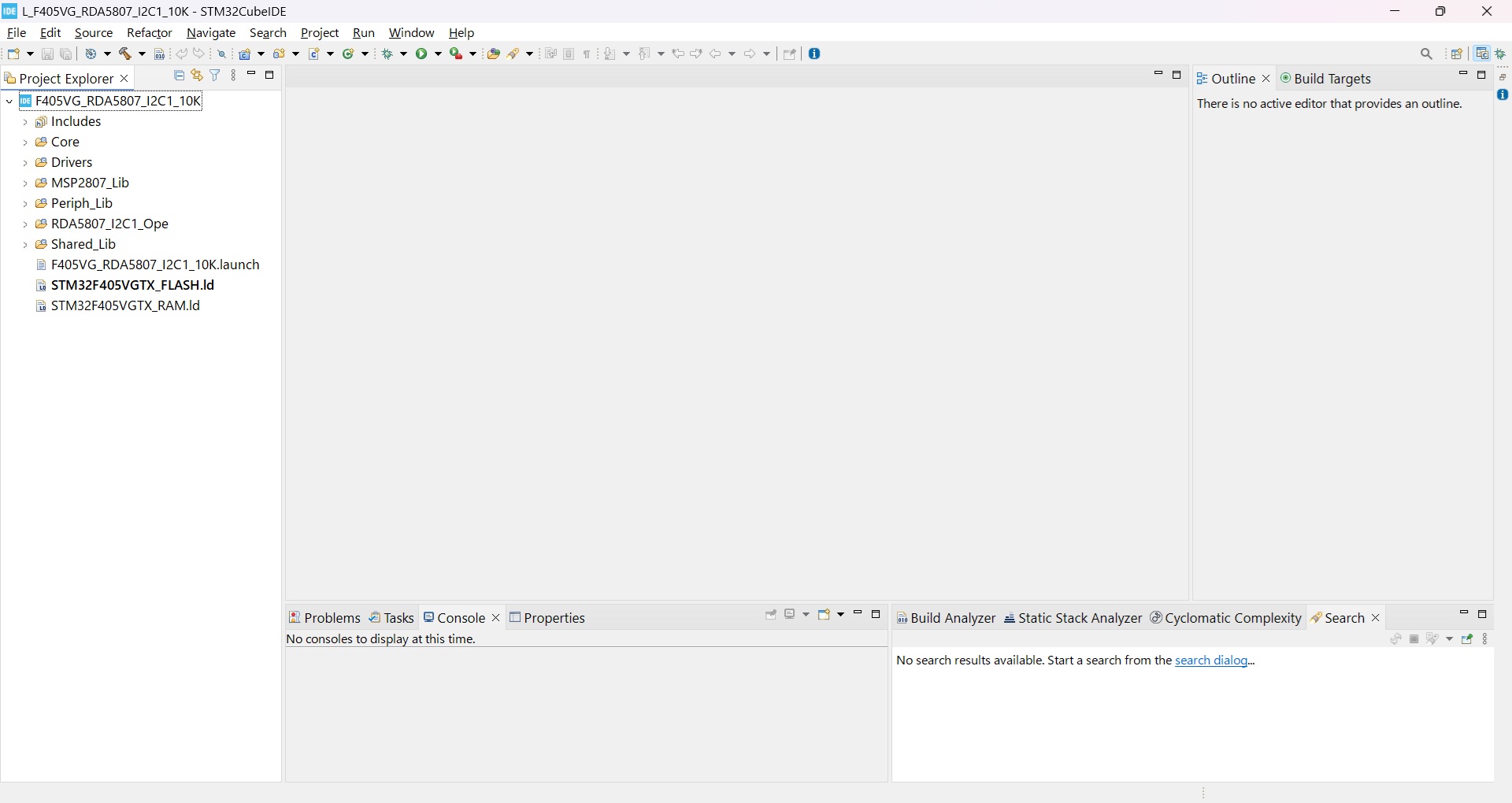The width and height of the screenshot is (1512, 803).
Task: Switch to the Build Analyzer tab
Action: [x=947, y=619]
